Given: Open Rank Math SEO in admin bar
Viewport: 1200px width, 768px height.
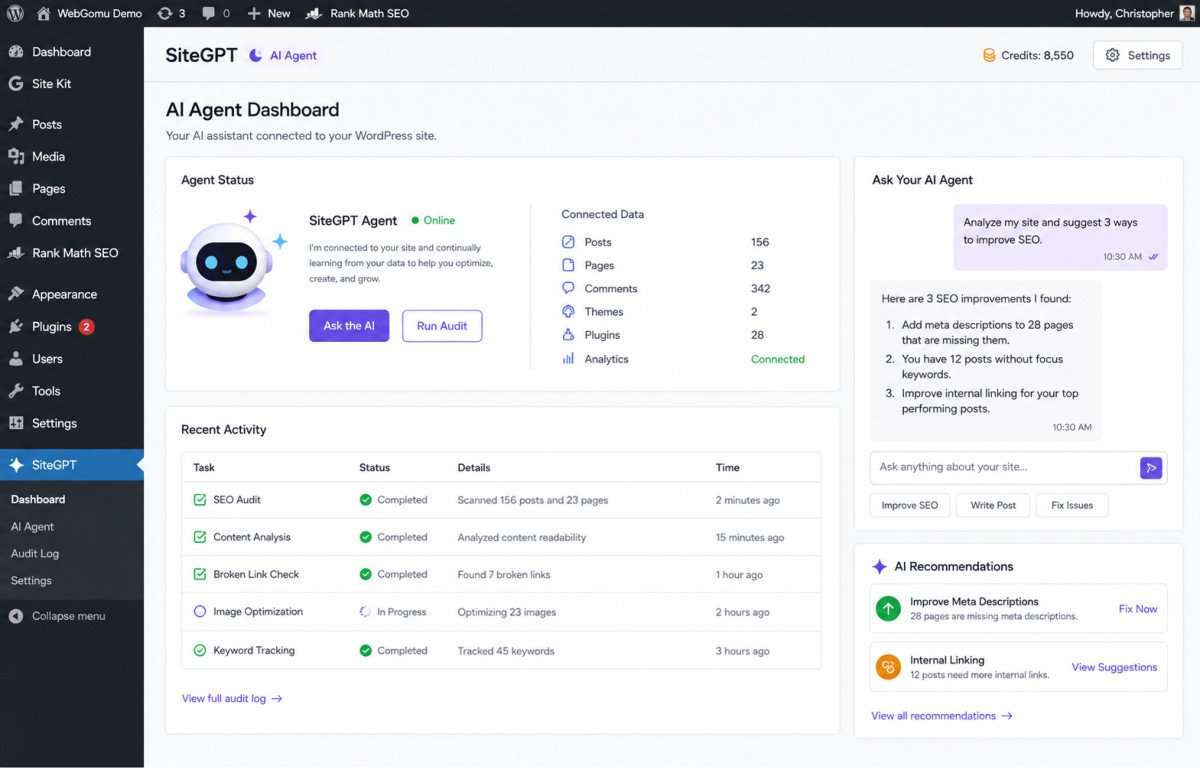Looking at the screenshot, I should point(357,13).
